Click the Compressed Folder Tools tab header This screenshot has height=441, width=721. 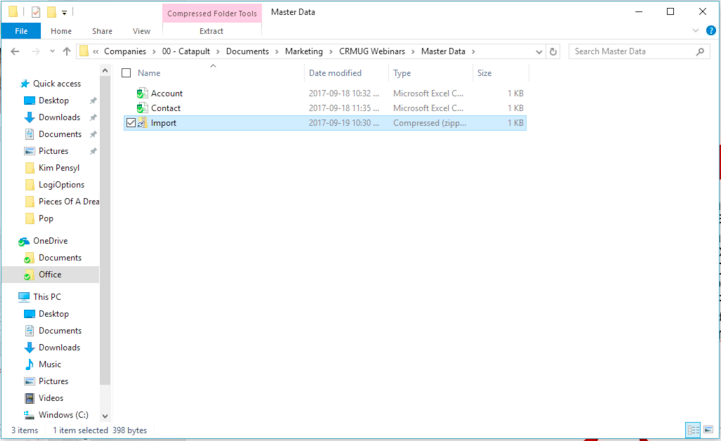[x=212, y=13]
